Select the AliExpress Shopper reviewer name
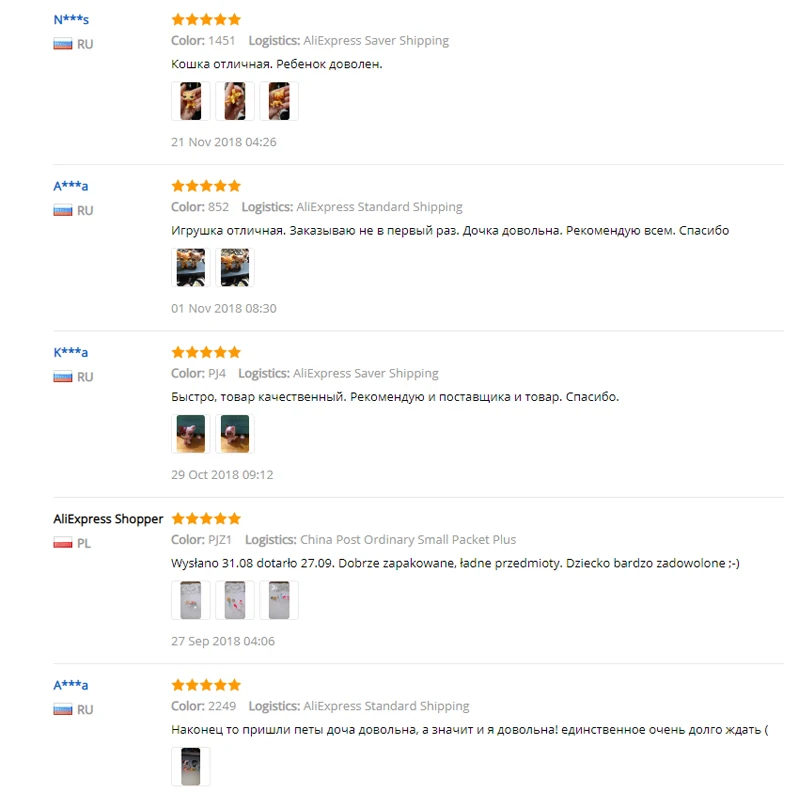 (108, 519)
